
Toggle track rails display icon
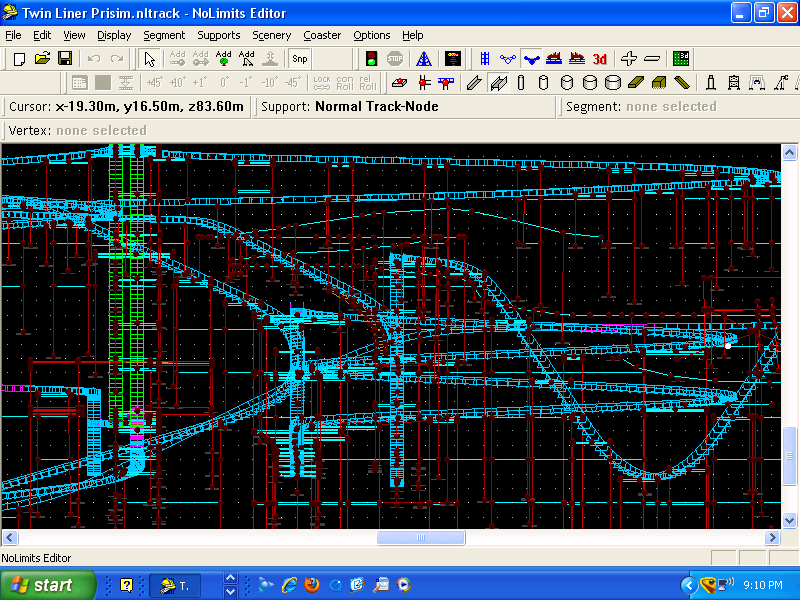tap(485, 59)
